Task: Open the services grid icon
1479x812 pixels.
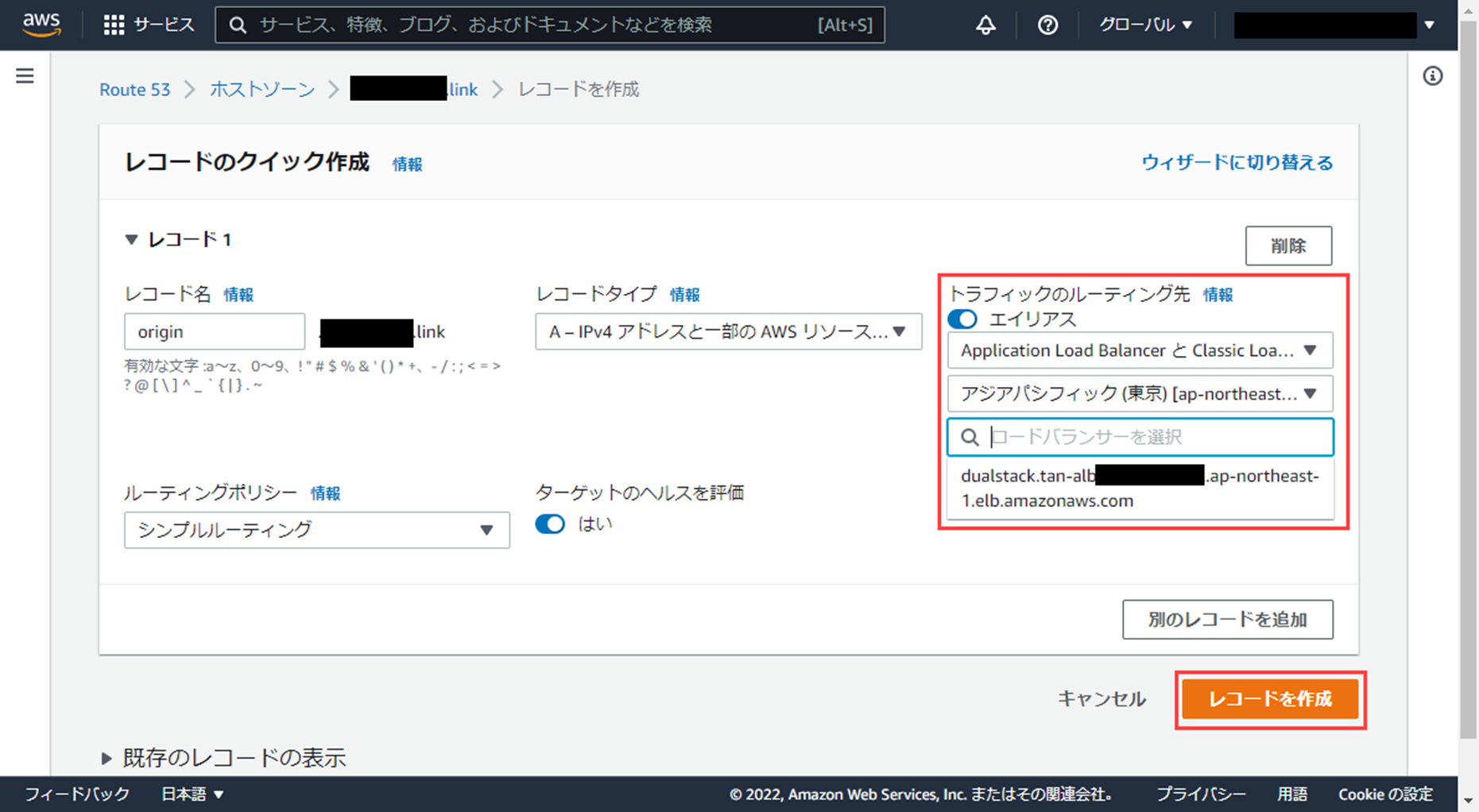Action: pyautogui.click(x=114, y=25)
